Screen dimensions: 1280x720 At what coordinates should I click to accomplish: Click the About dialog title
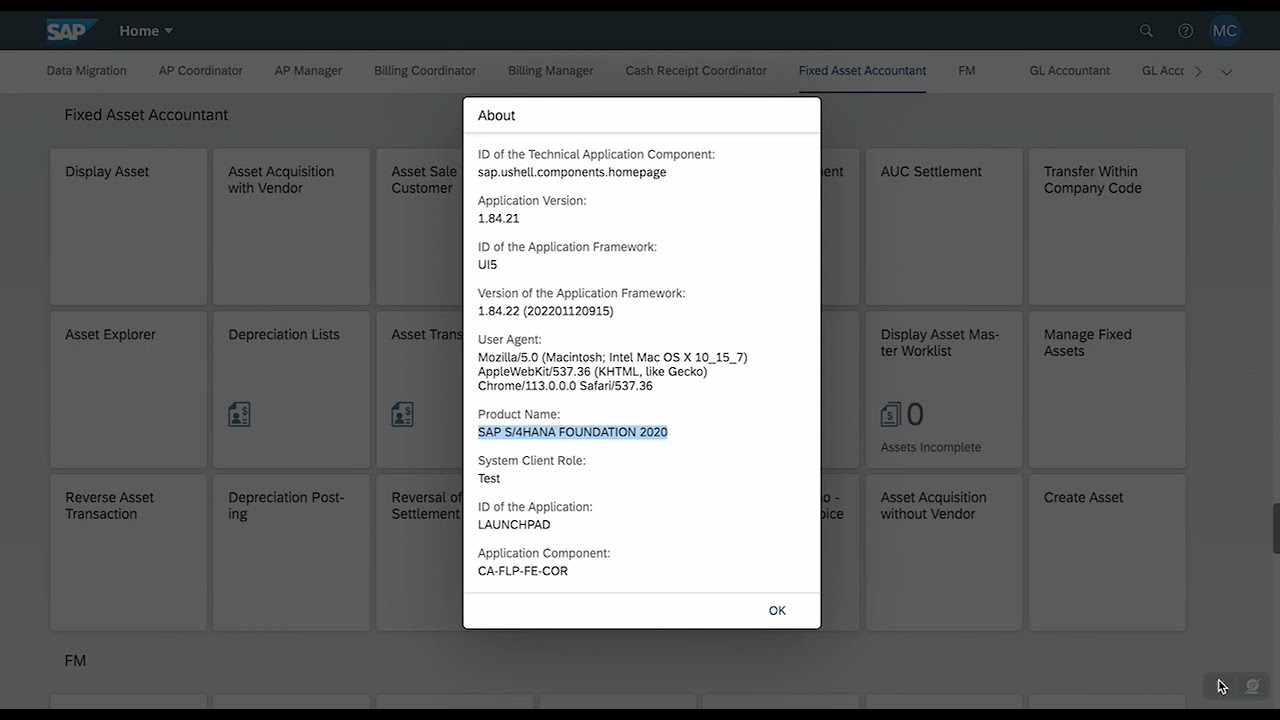click(497, 116)
